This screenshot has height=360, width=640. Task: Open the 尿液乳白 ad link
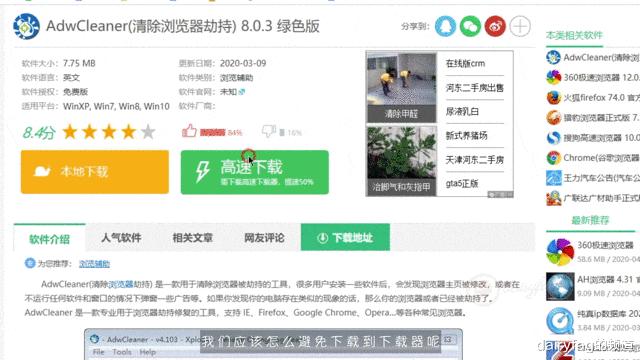point(462,111)
